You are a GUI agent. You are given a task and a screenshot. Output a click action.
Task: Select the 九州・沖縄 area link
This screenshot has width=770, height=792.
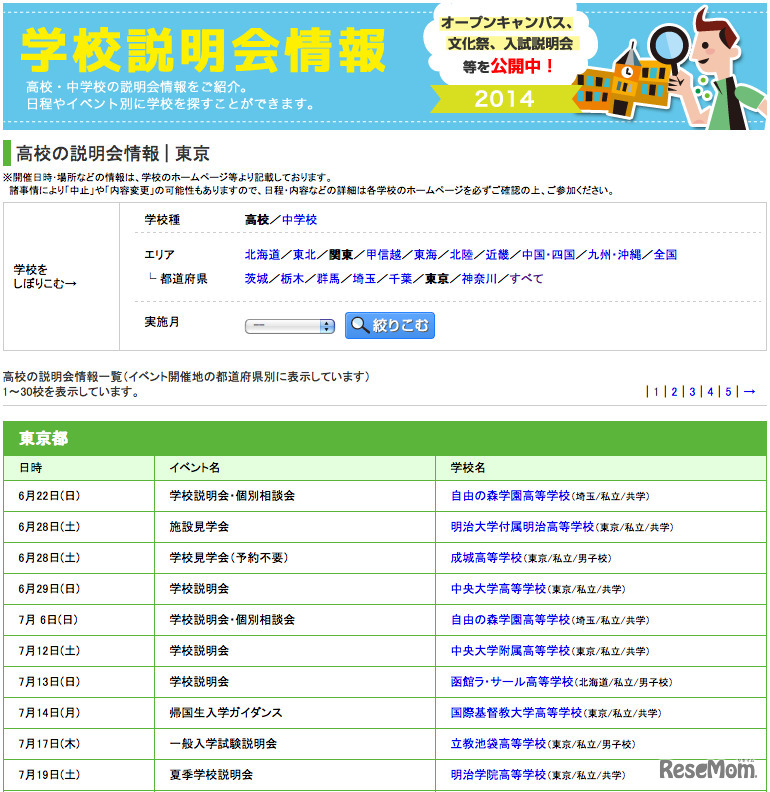pyautogui.click(x=614, y=255)
